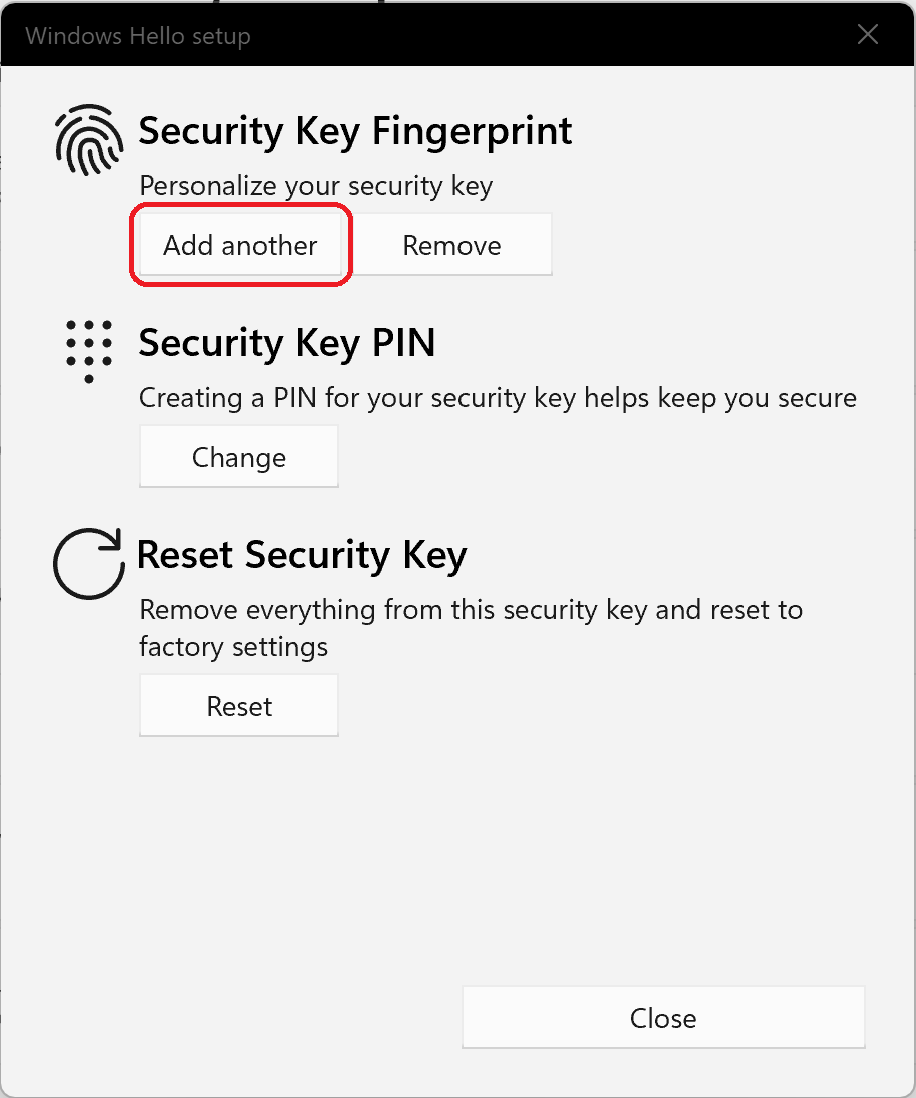Remove the security key fingerprint

pos(452,244)
